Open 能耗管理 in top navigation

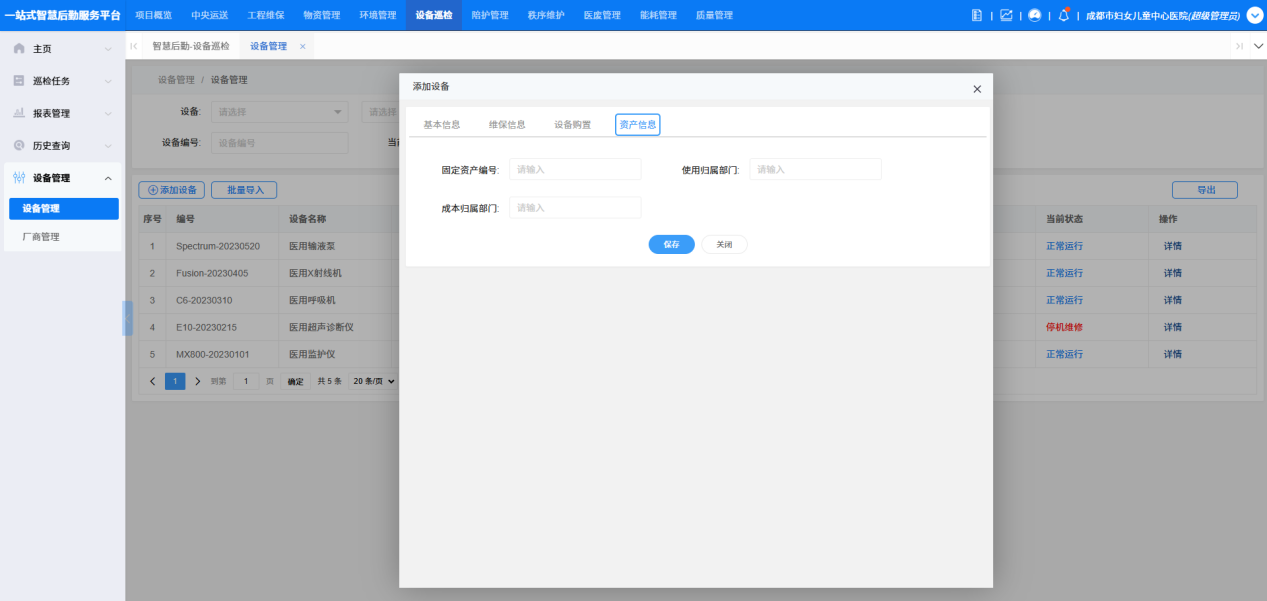pyautogui.click(x=658, y=15)
